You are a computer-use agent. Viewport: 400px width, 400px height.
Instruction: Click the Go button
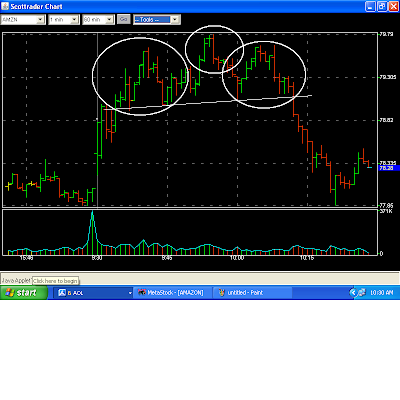point(123,19)
